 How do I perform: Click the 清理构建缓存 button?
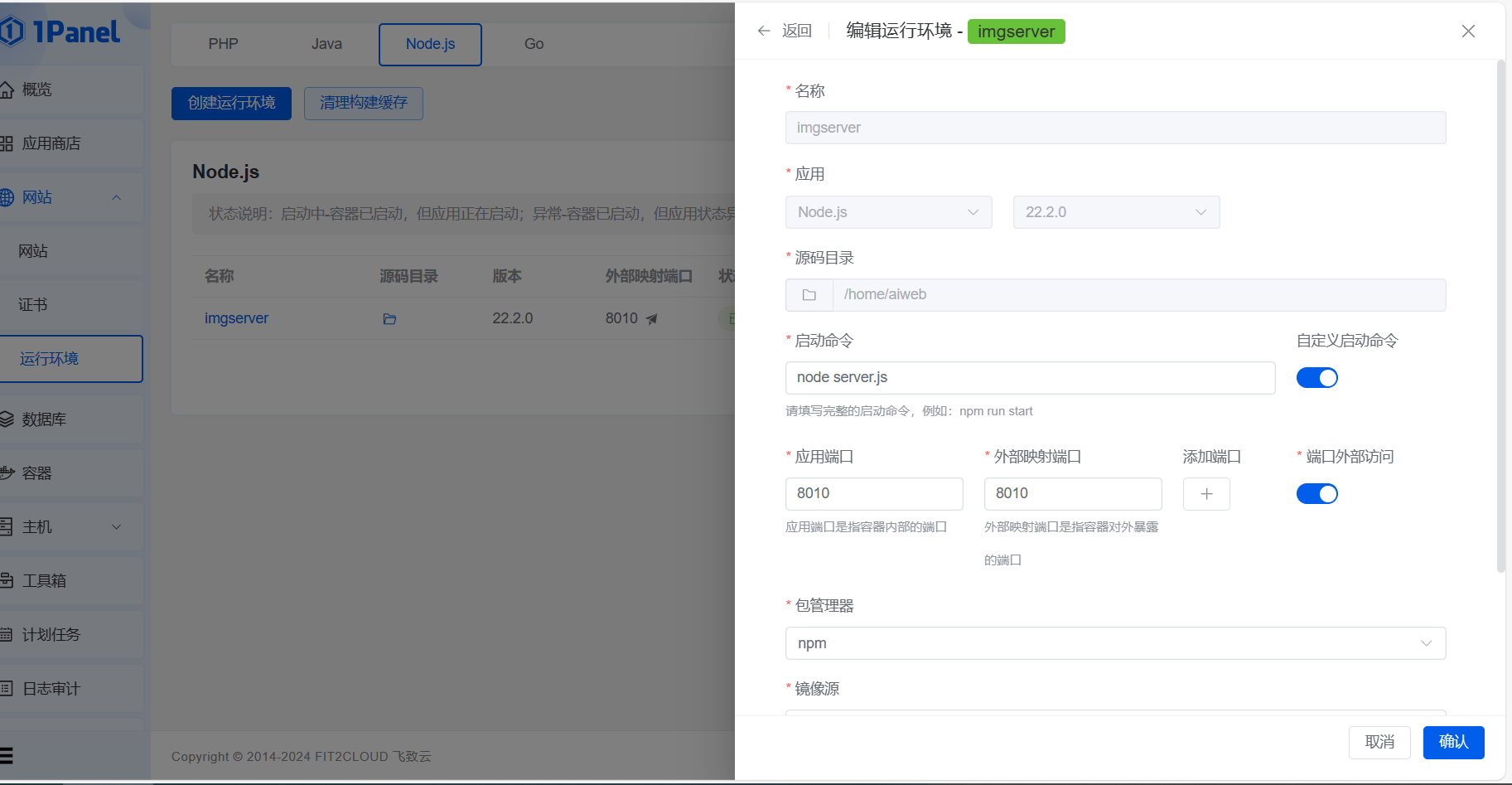coord(364,104)
